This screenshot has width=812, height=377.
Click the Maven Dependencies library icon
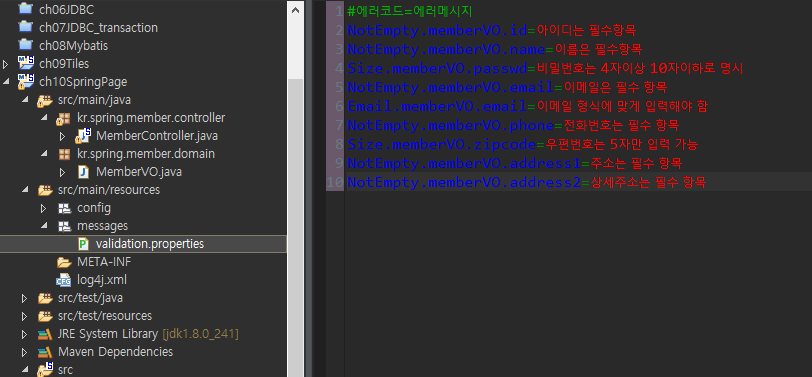point(45,352)
